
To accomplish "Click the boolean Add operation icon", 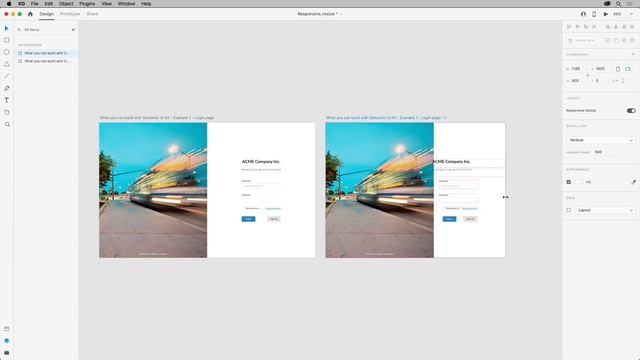I will click(608, 40).
